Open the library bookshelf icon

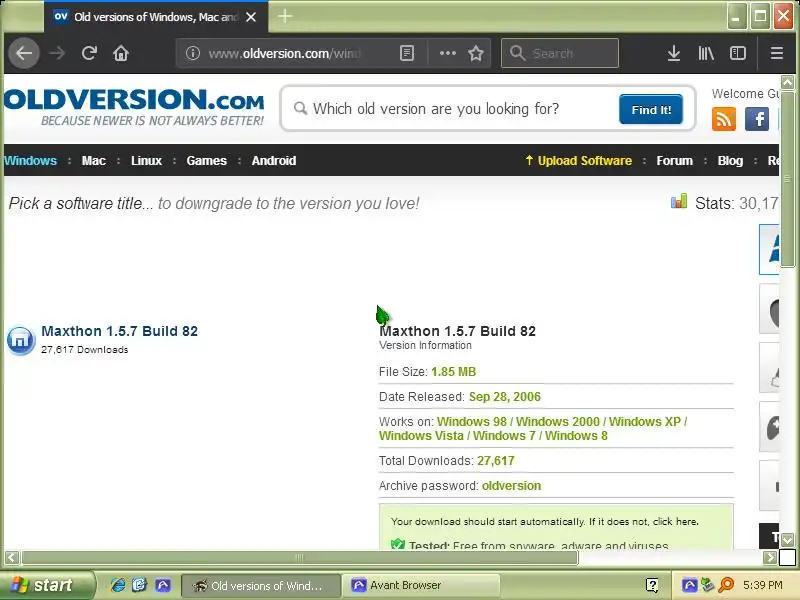tap(706, 53)
